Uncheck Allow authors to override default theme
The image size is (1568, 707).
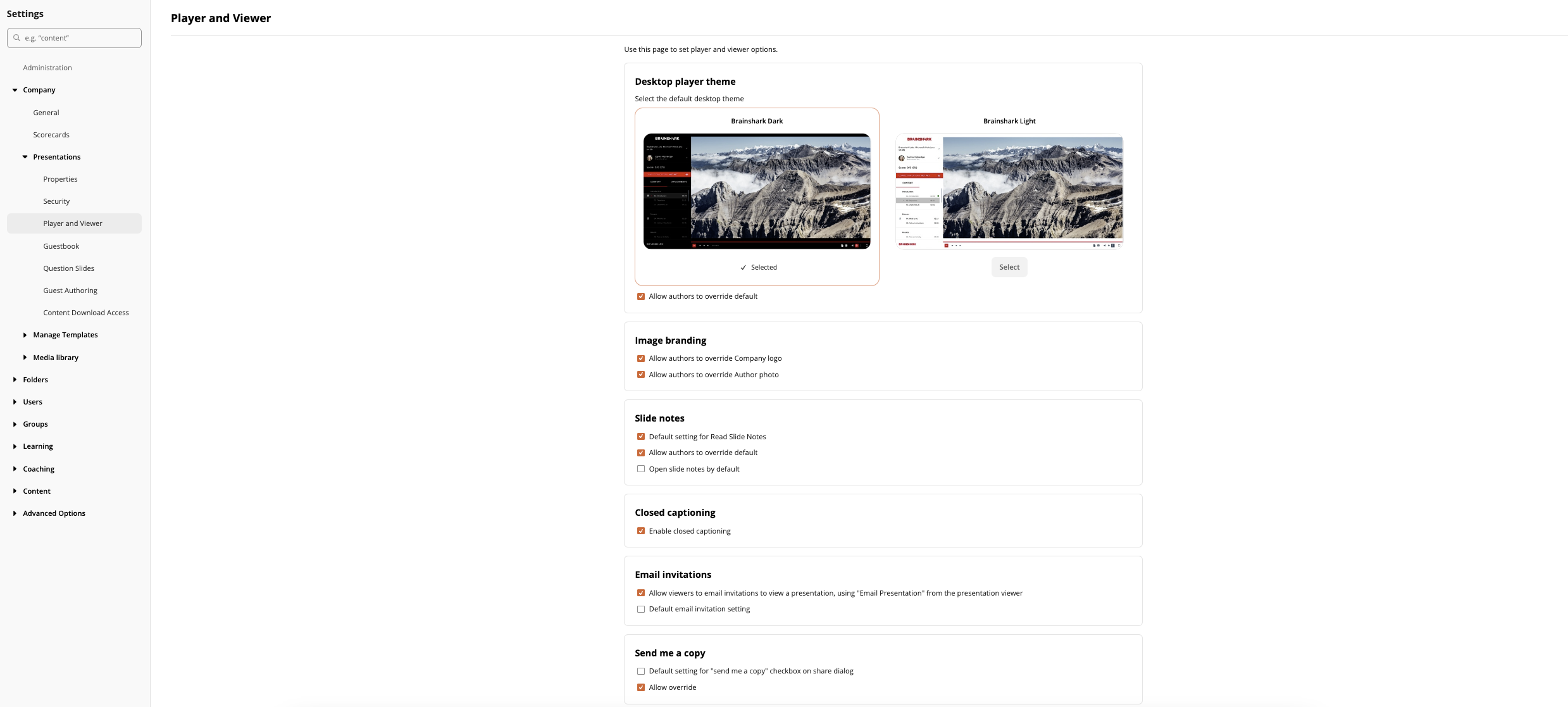[x=640, y=296]
